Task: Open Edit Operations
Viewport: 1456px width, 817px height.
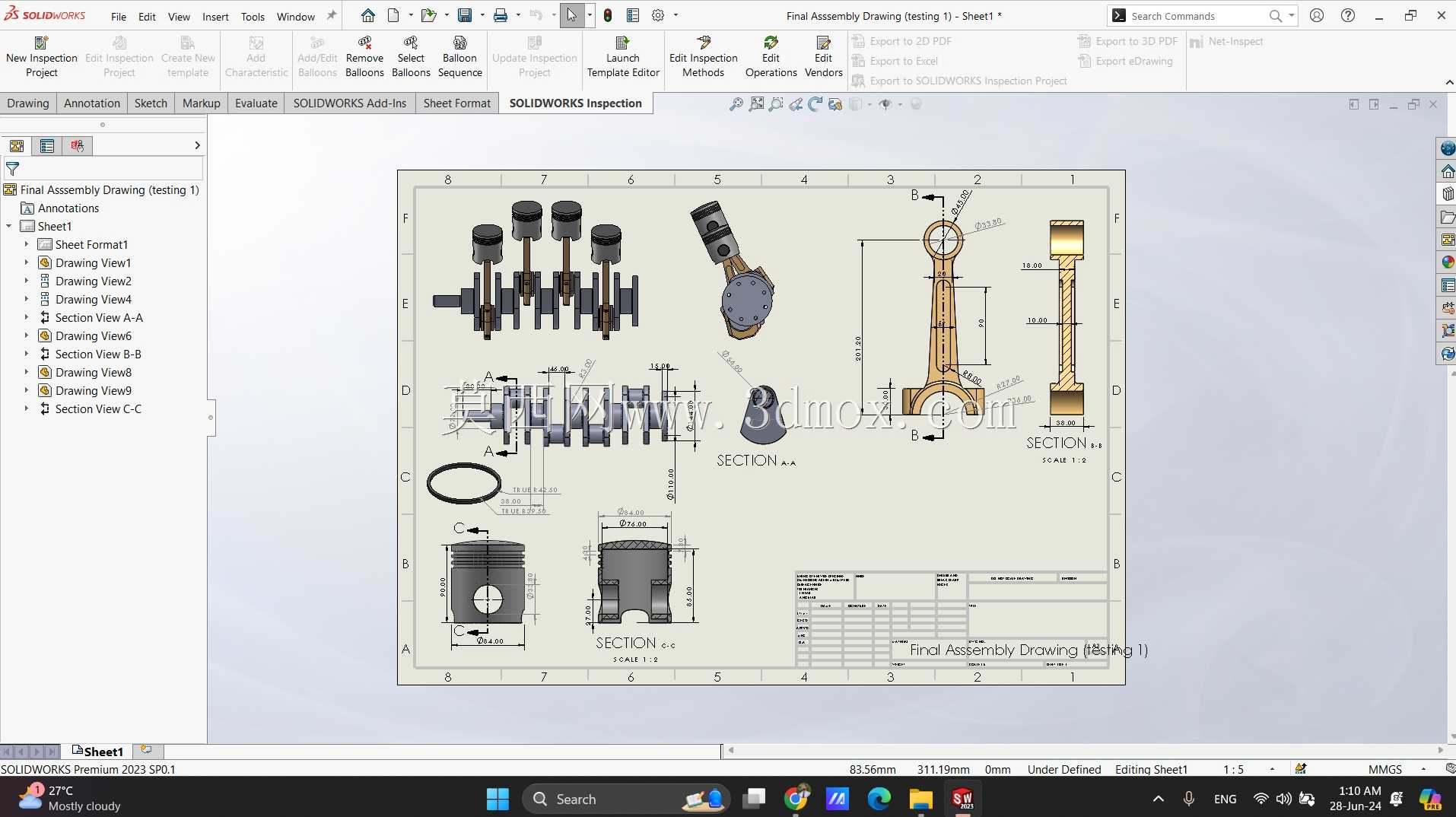Action: (771, 57)
